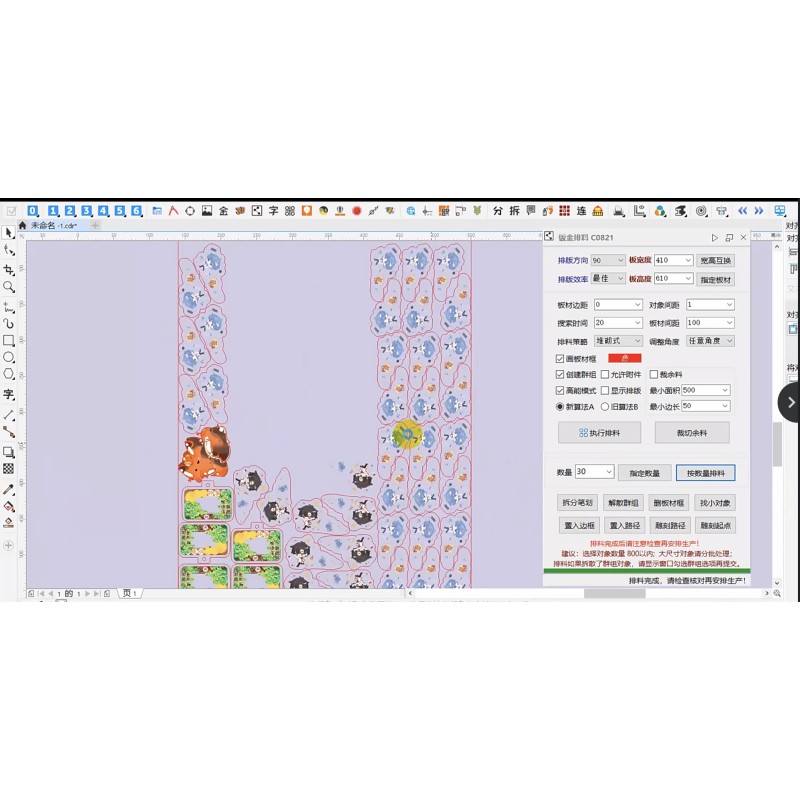Select the Text tool 字 in toolbox
This screenshot has width=800, height=800.
[x=9, y=394]
